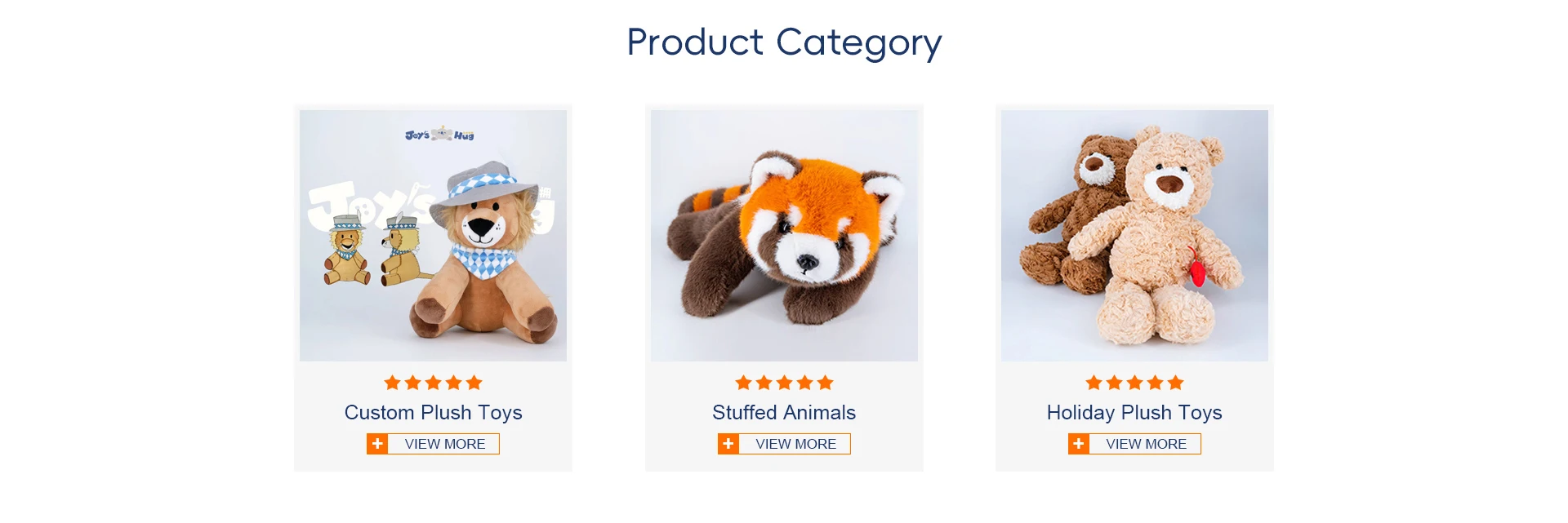Click the star rating for Stuffed Animals
The height and width of the screenshot is (523, 1568).
coord(784,383)
